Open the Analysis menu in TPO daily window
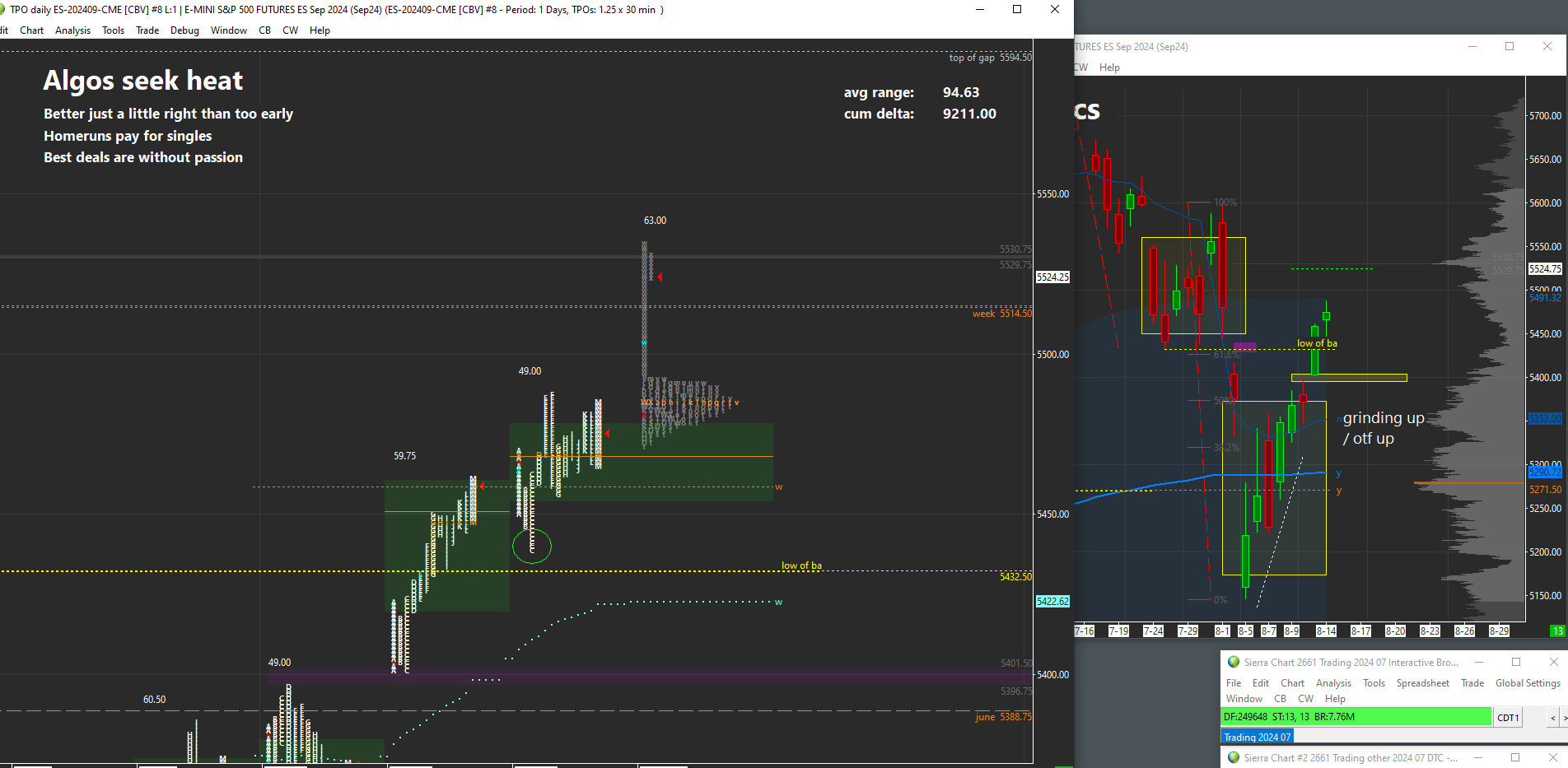Viewport: 1568px width, 768px height. [73, 30]
